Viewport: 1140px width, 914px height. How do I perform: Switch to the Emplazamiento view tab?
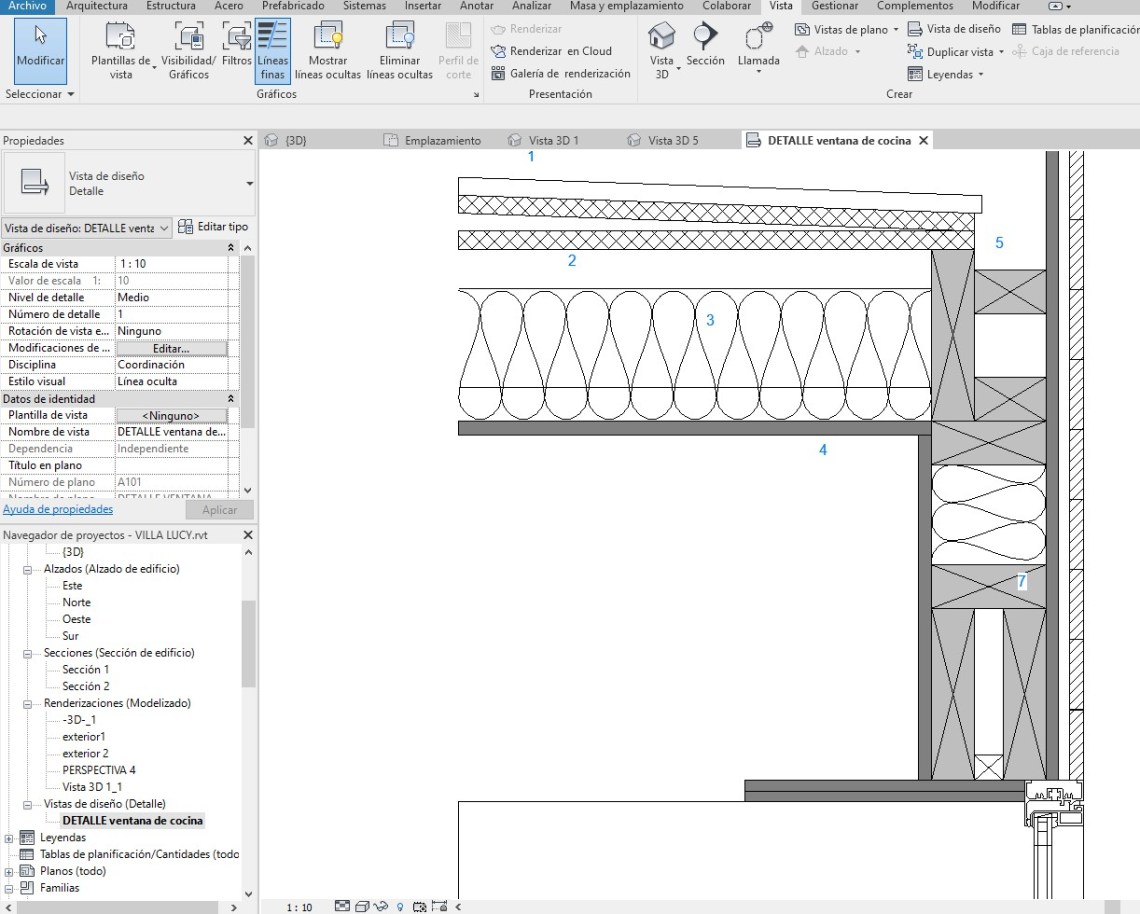pos(441,140)
